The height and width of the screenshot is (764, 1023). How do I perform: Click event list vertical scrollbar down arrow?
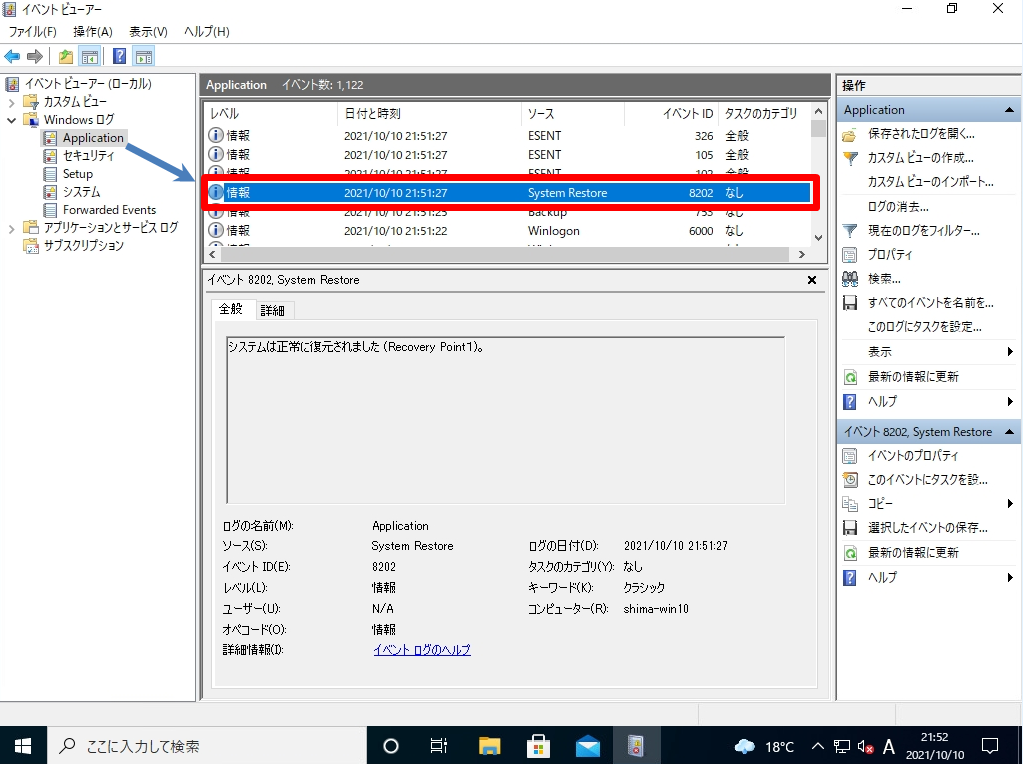pos(818,238)
